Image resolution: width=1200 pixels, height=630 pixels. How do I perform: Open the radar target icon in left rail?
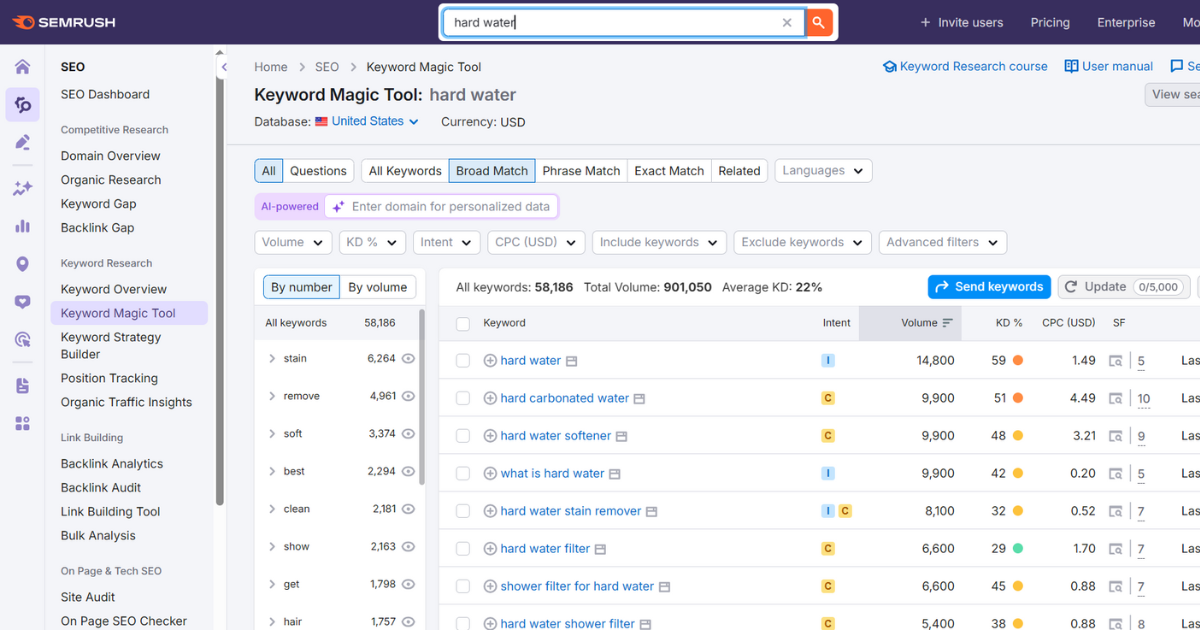click(x=22, y=340)
